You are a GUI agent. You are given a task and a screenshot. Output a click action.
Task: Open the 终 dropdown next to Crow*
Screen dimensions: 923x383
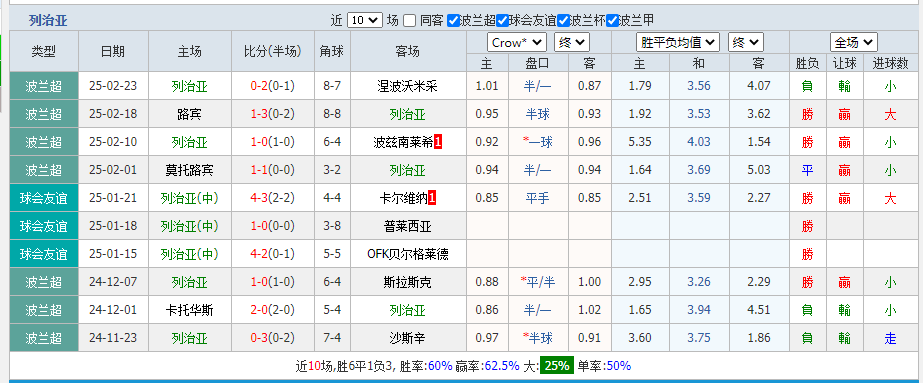(572, 42)
